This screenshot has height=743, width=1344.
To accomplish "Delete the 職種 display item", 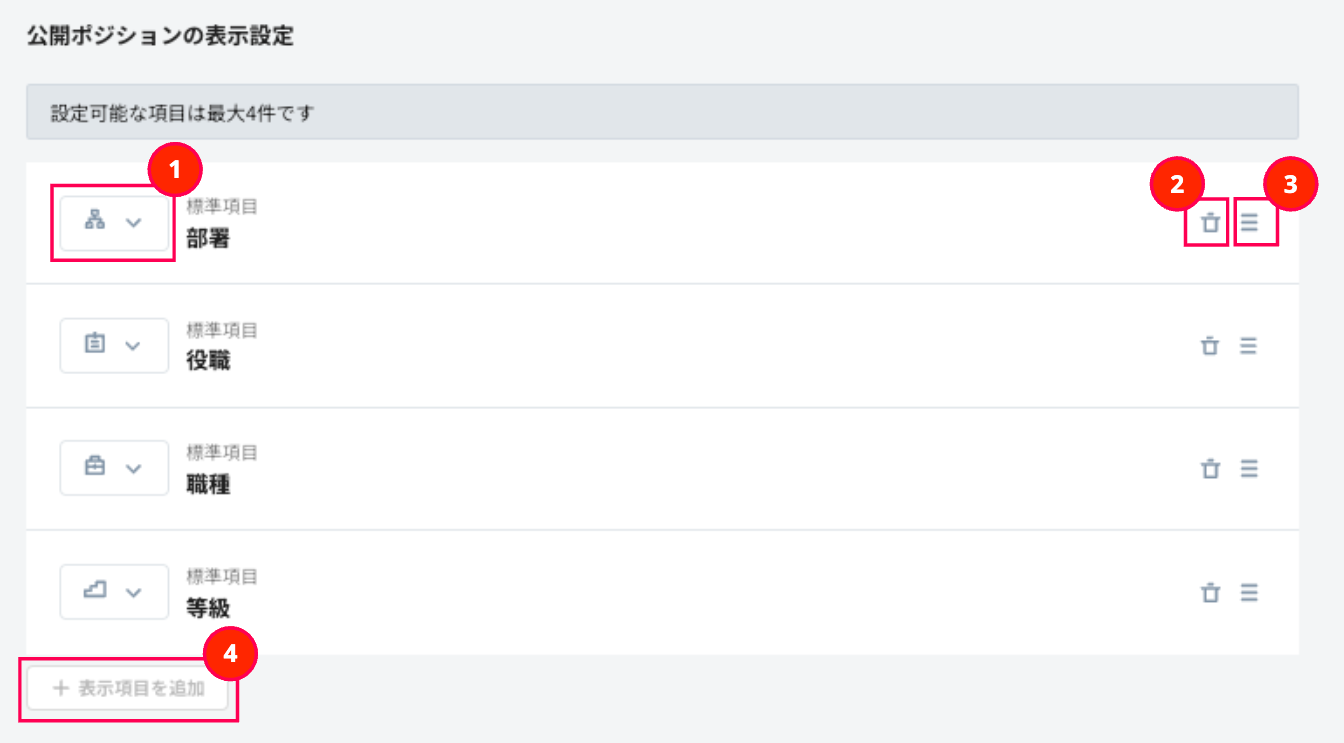I will [x=1210, y=469].
